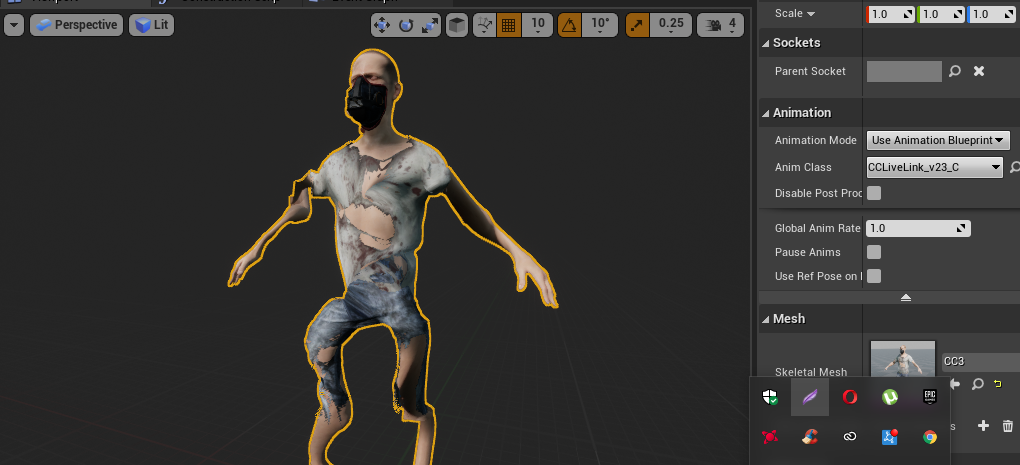The image size is (1020, 465).
Task: Select the scale gizmo tool
Action: (x=429, y=25)
